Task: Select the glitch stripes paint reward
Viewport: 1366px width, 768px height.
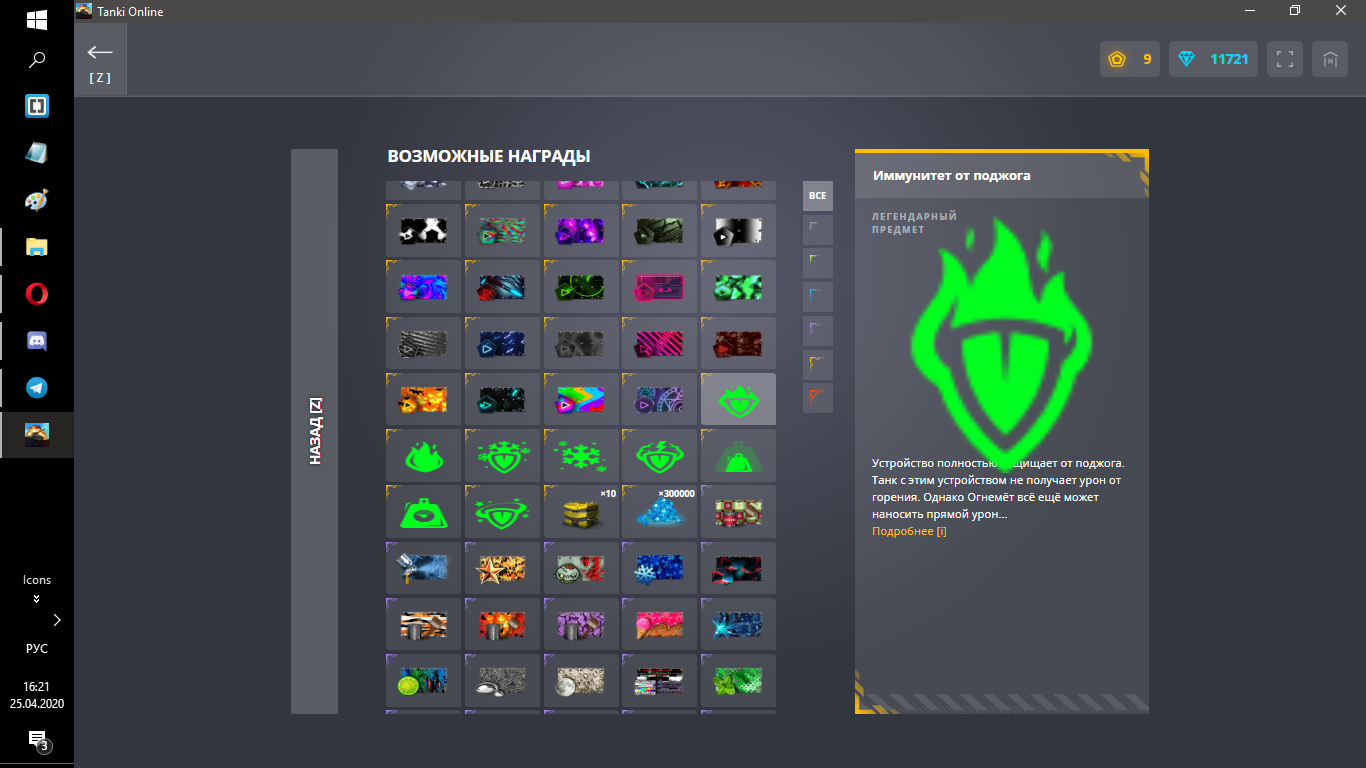Action: point(659,680)
